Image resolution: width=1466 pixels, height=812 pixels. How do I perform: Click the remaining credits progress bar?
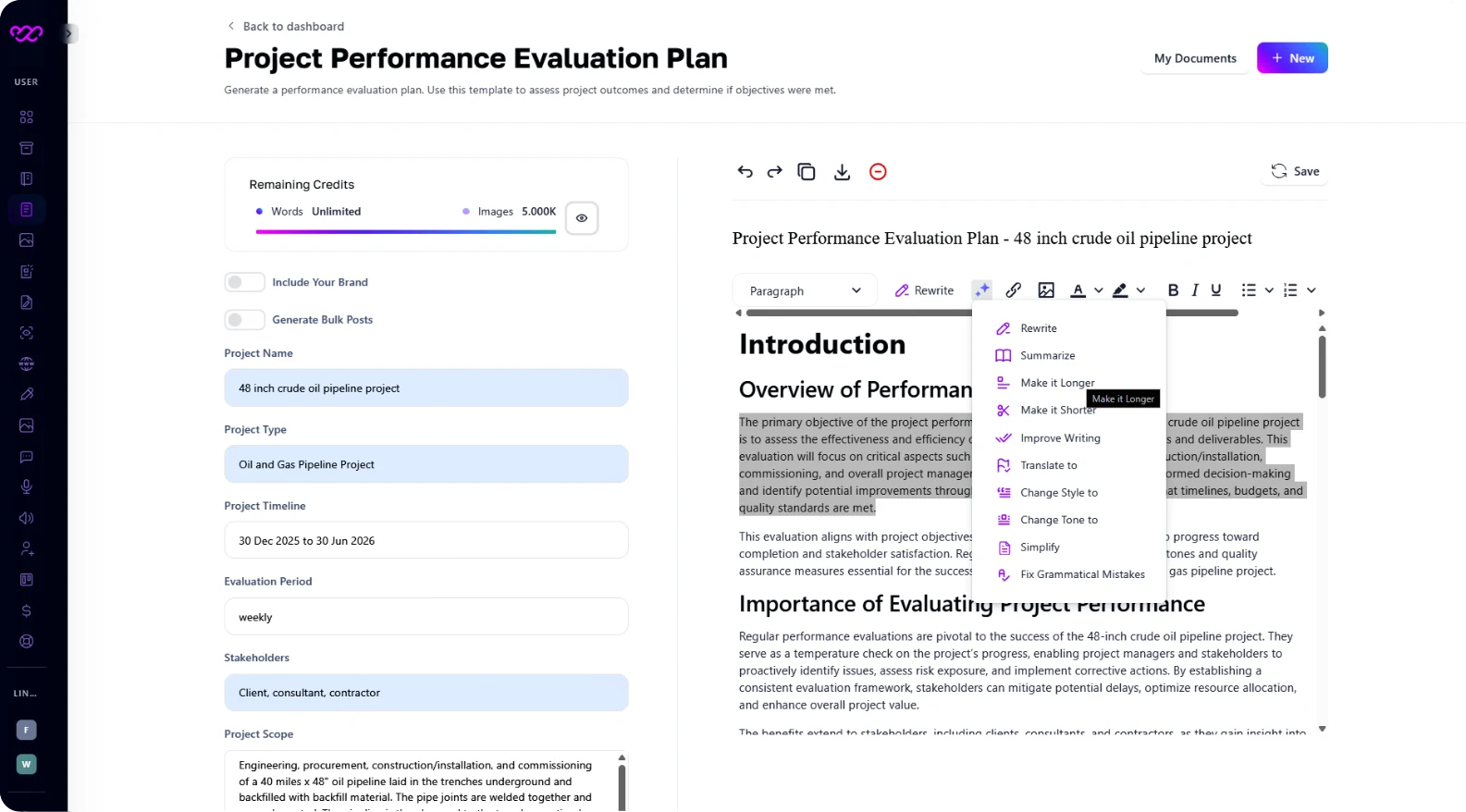(406, 231)
